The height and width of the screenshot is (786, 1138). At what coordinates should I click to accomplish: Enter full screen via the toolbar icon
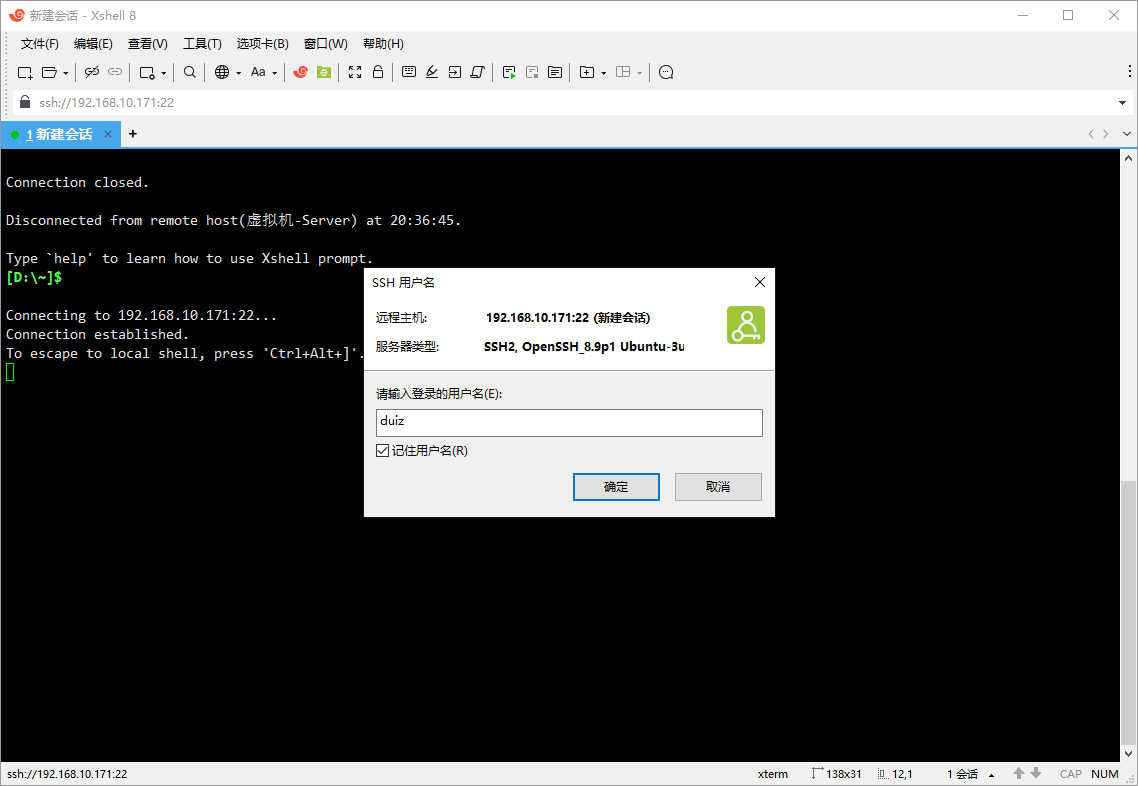pos(354,72)
